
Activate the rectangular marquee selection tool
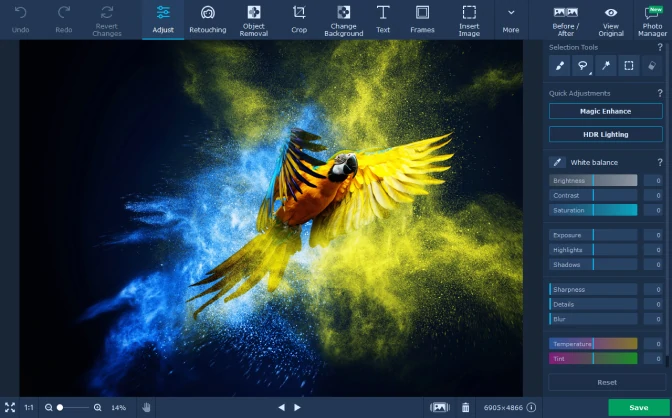coord(628,66)
